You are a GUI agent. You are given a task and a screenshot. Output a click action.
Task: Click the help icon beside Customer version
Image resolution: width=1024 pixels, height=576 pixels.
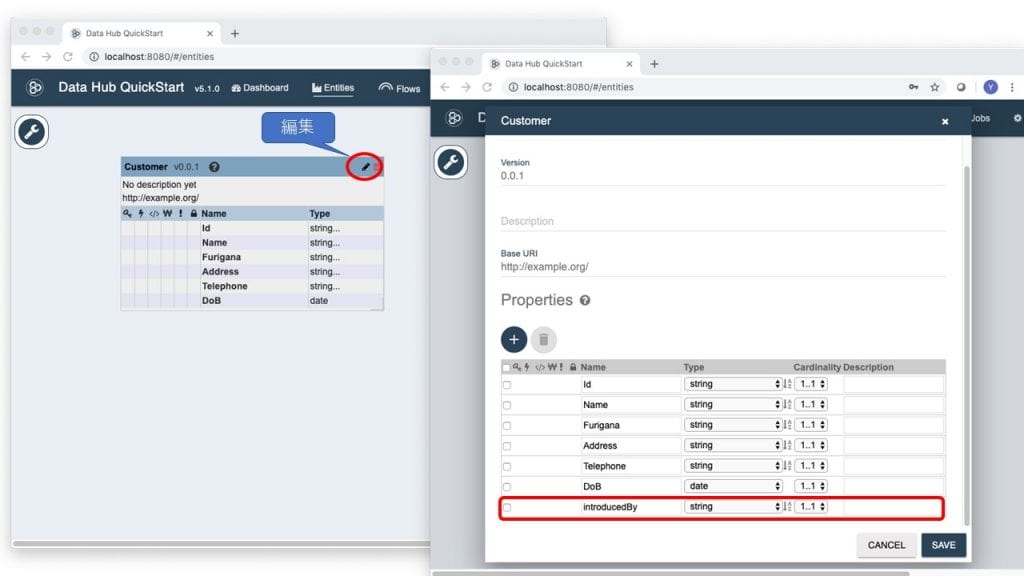(x=214, y=167)
